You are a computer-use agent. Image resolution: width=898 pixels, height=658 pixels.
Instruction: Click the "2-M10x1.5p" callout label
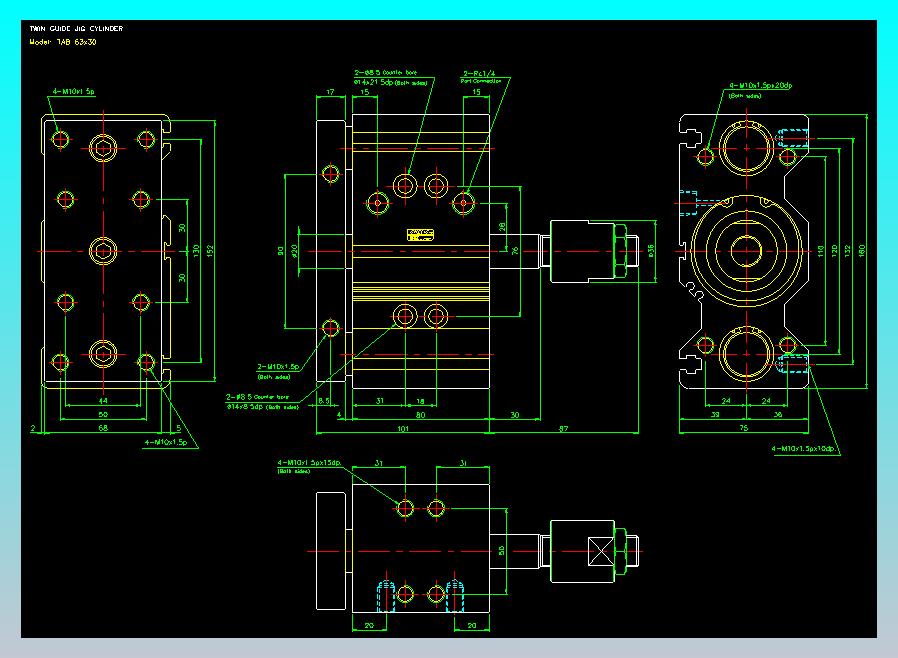pyautogui.click(x=278, y=367)
